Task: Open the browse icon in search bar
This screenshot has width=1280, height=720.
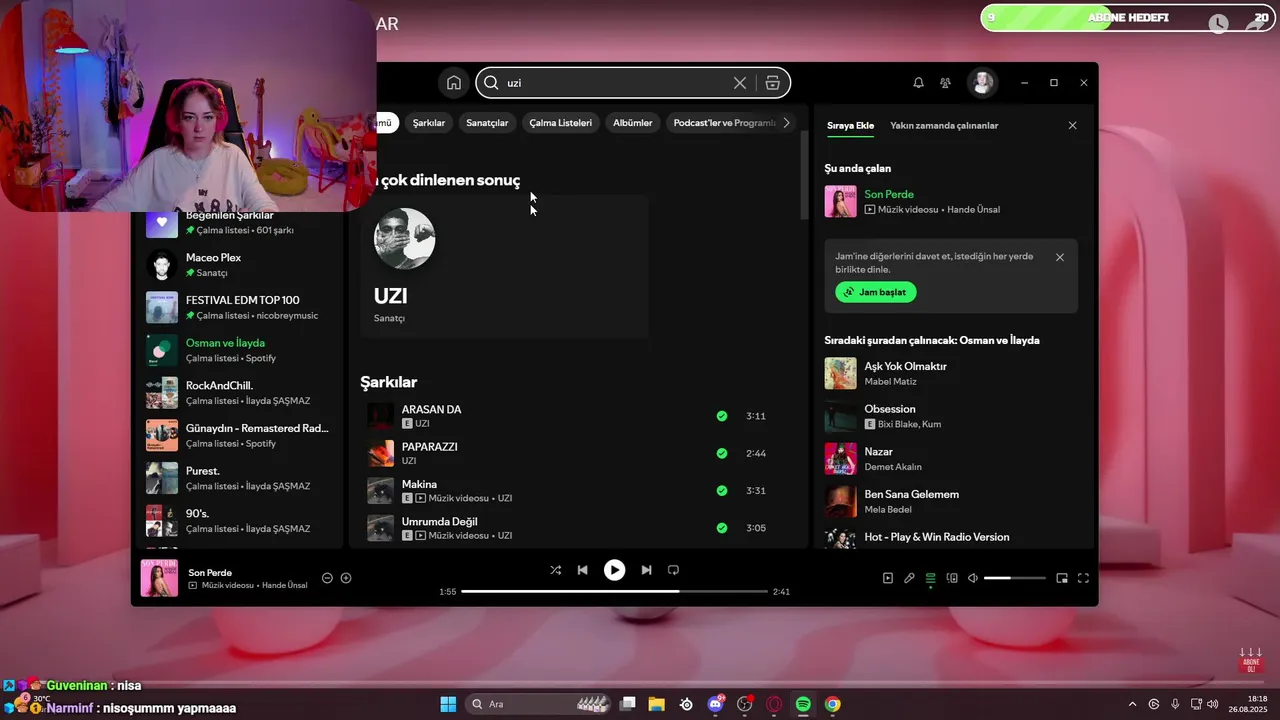Action: (x=772, y=83)
